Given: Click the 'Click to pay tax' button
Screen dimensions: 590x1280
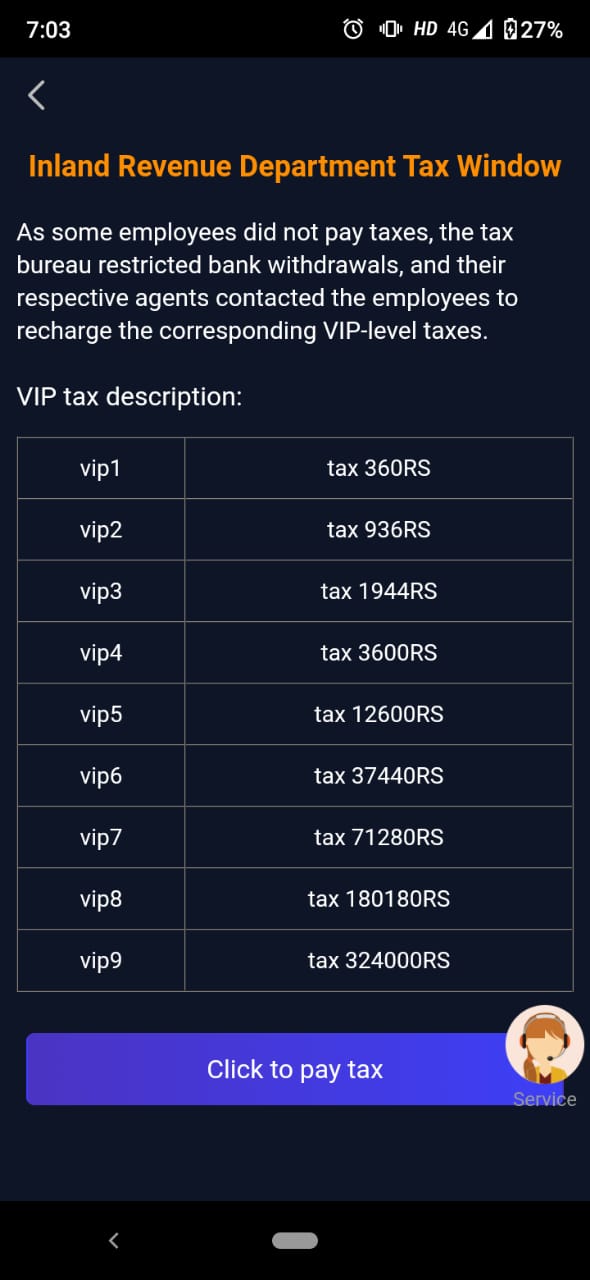Looking at the screenshot, I should [x=295, y=1069].
